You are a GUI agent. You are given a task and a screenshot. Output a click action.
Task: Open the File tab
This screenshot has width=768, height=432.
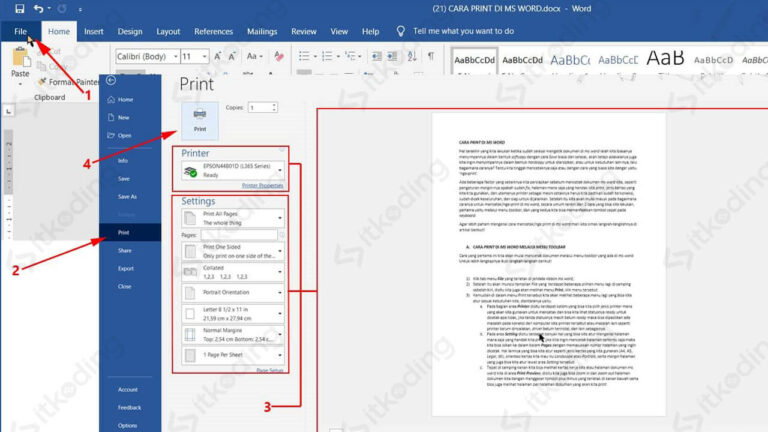(21, 31)
